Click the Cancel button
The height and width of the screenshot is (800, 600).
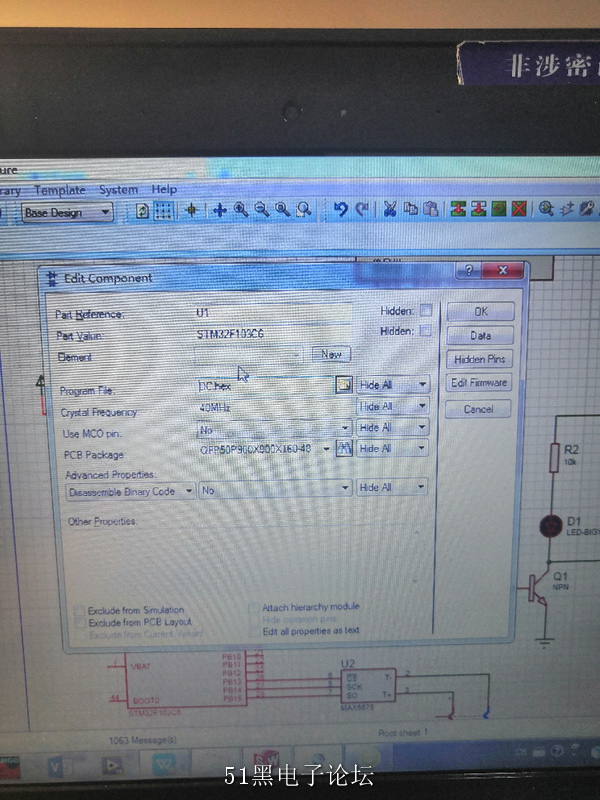tap(478, 409)
